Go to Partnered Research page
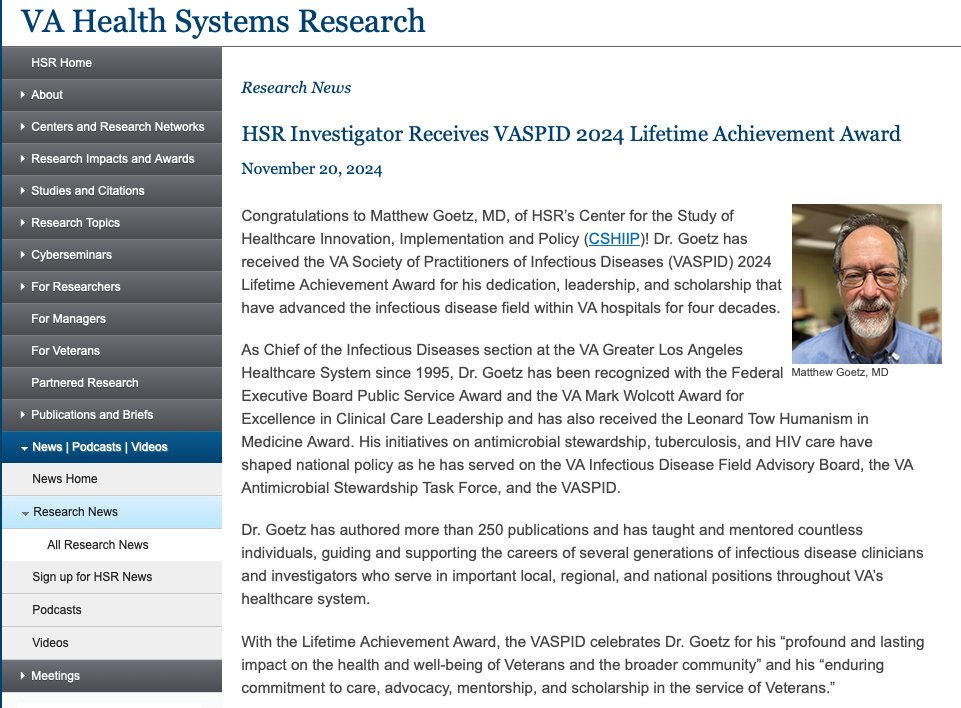Image resolution: width=961 pixels, height=708 pixels. (x=85, y=383)
